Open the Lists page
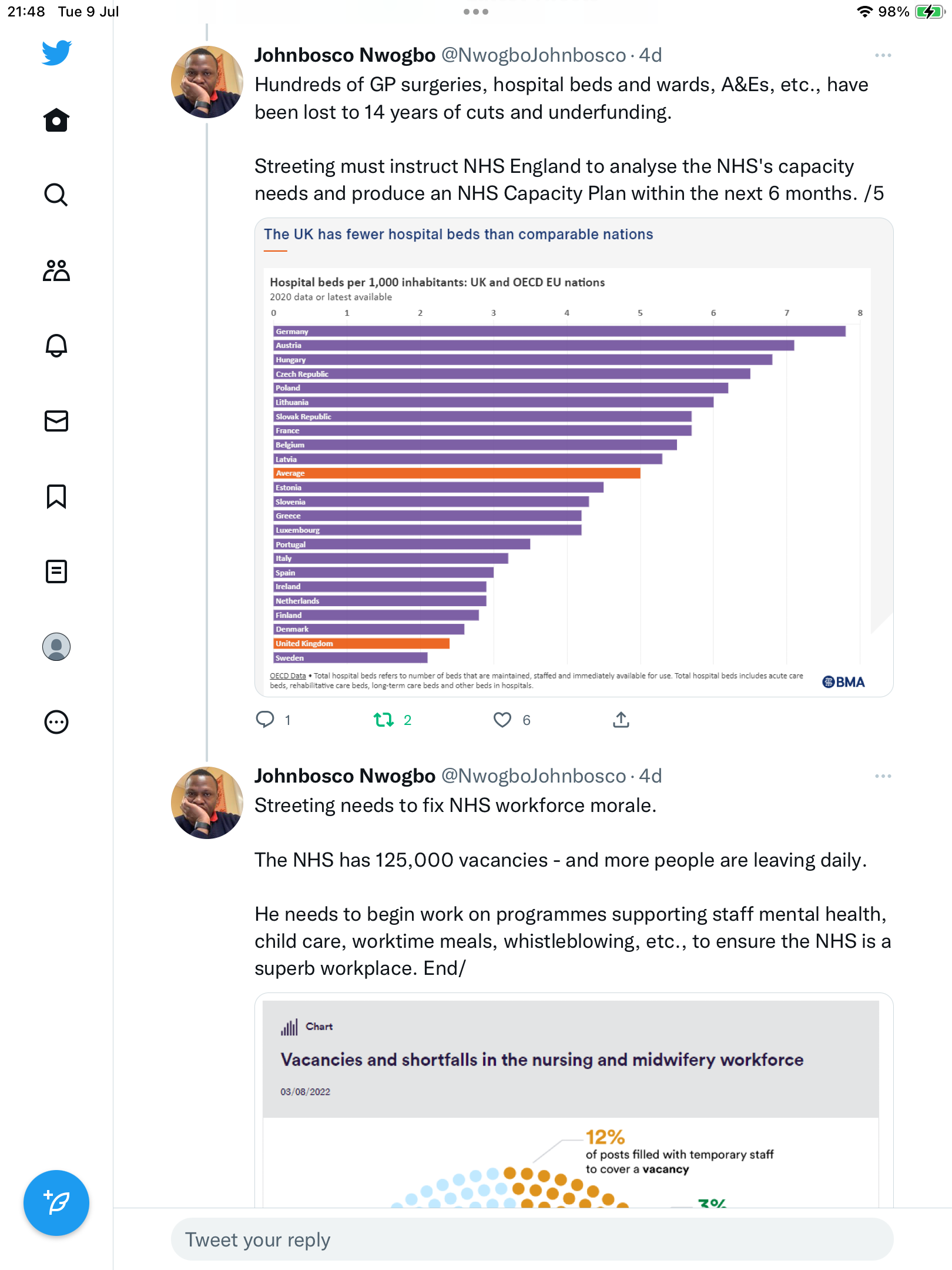The image size is (952, 1270). coord(56,571)
